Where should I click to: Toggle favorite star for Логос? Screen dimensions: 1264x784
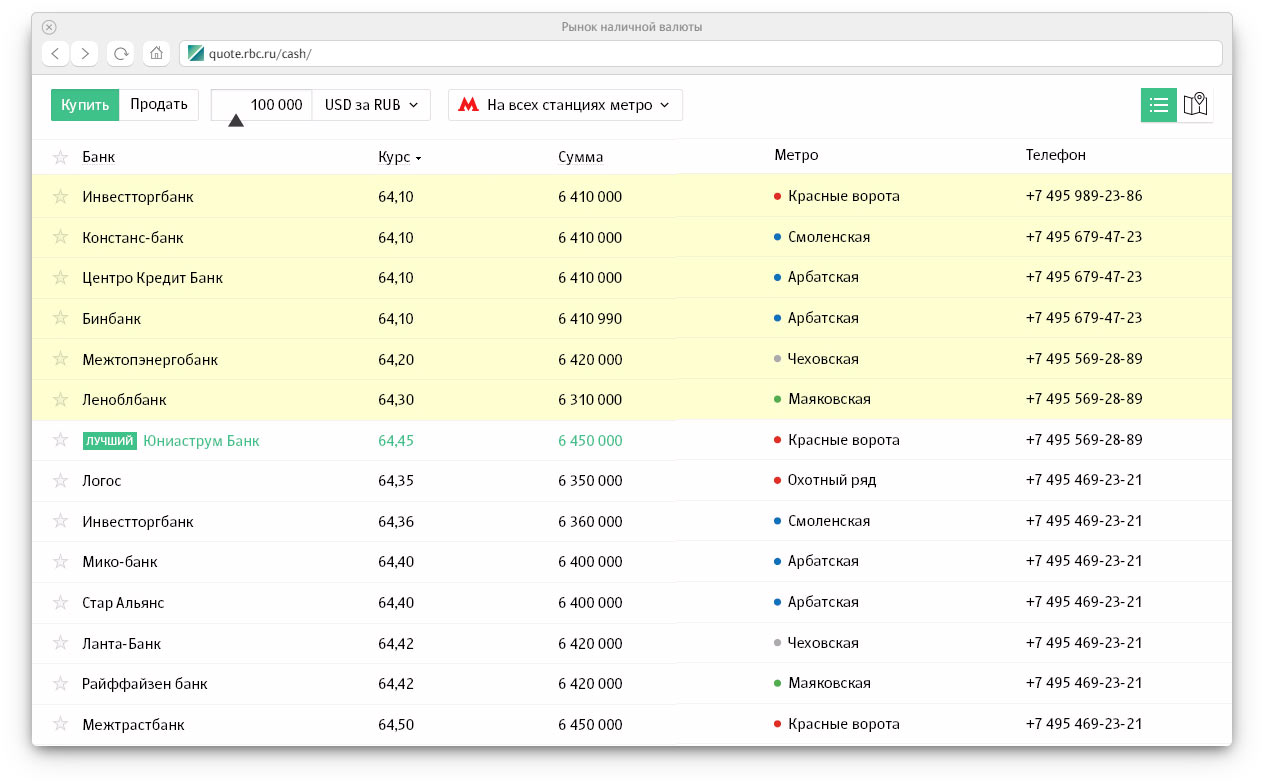click(61, 481)
